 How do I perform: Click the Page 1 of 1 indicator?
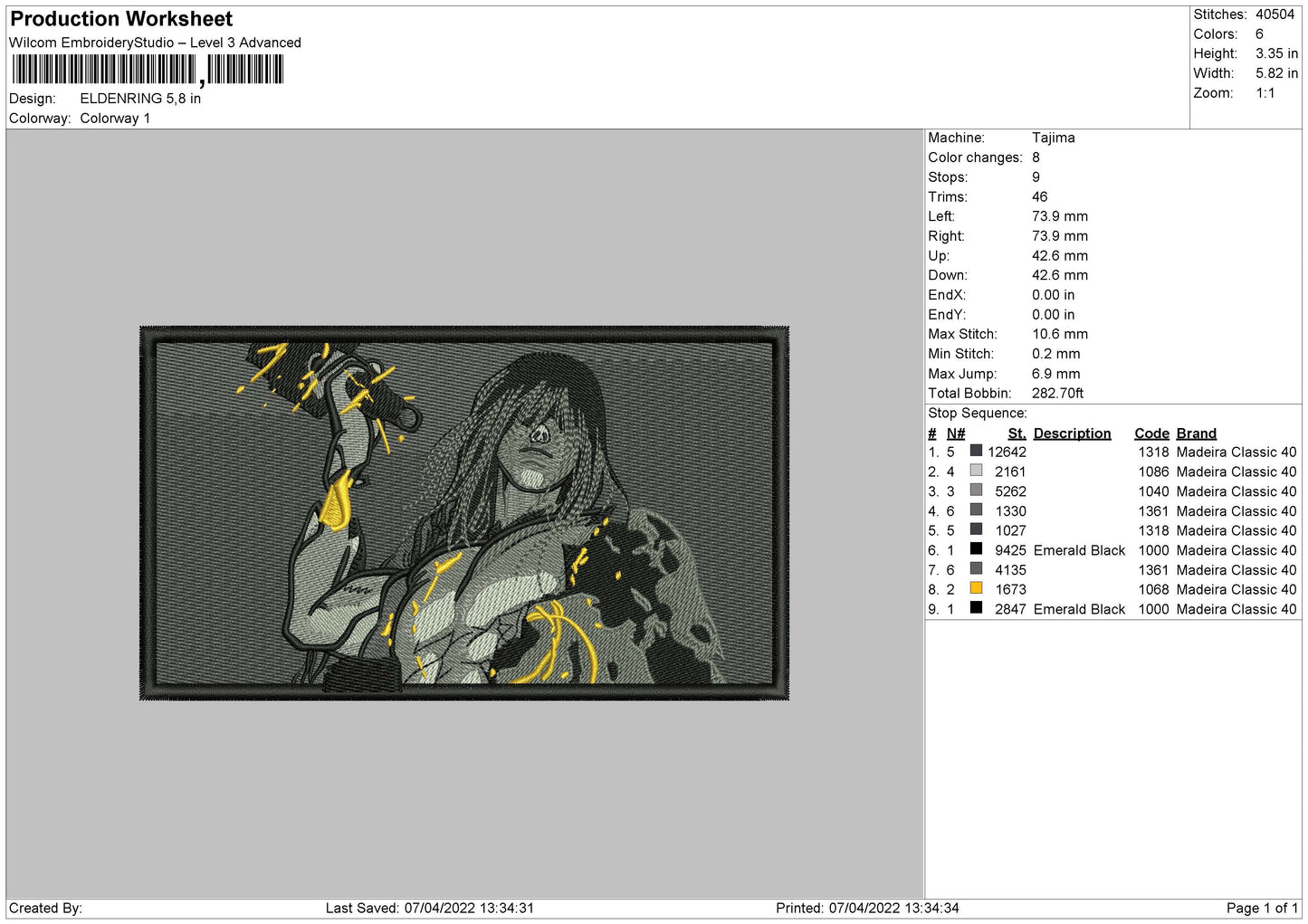pyautogui.click(x=1262, y=908)
